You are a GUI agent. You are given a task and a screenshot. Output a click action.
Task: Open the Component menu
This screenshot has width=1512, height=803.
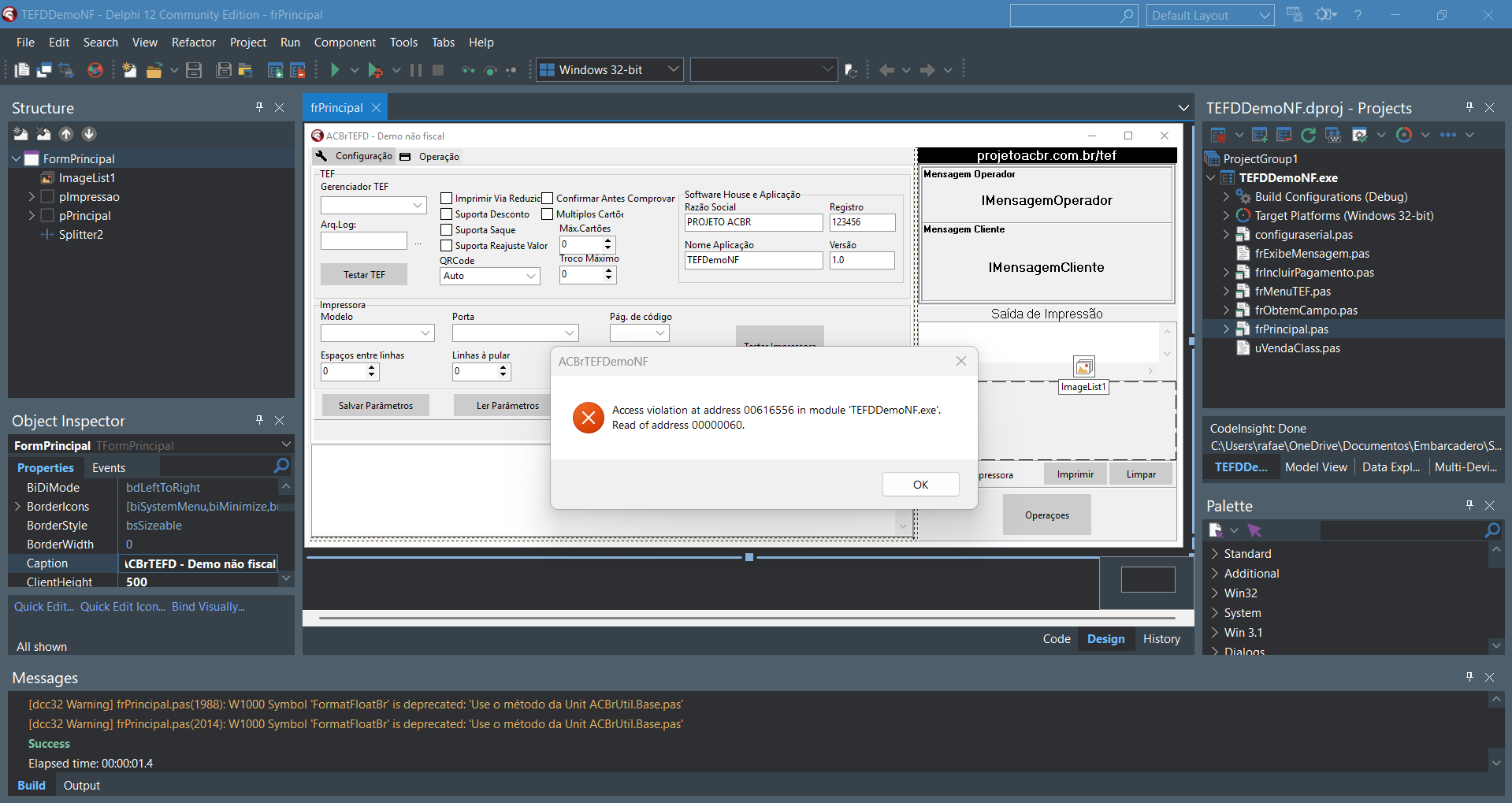(x=344, y=43)
